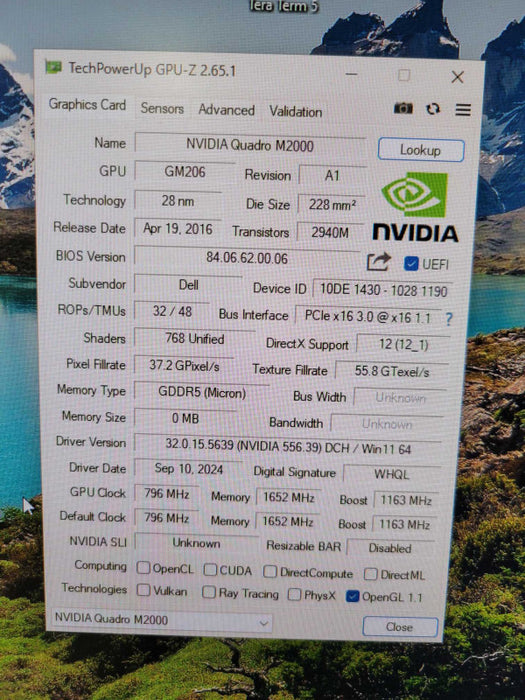Click the Shaders value 768 Unified

coord(195,338)
